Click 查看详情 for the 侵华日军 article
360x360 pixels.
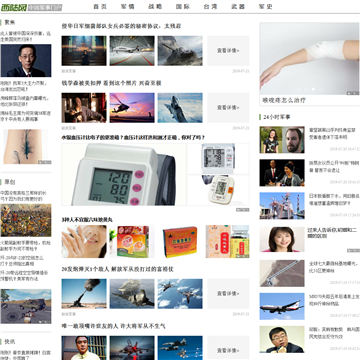pyautogui.click(x=228, y=51)
